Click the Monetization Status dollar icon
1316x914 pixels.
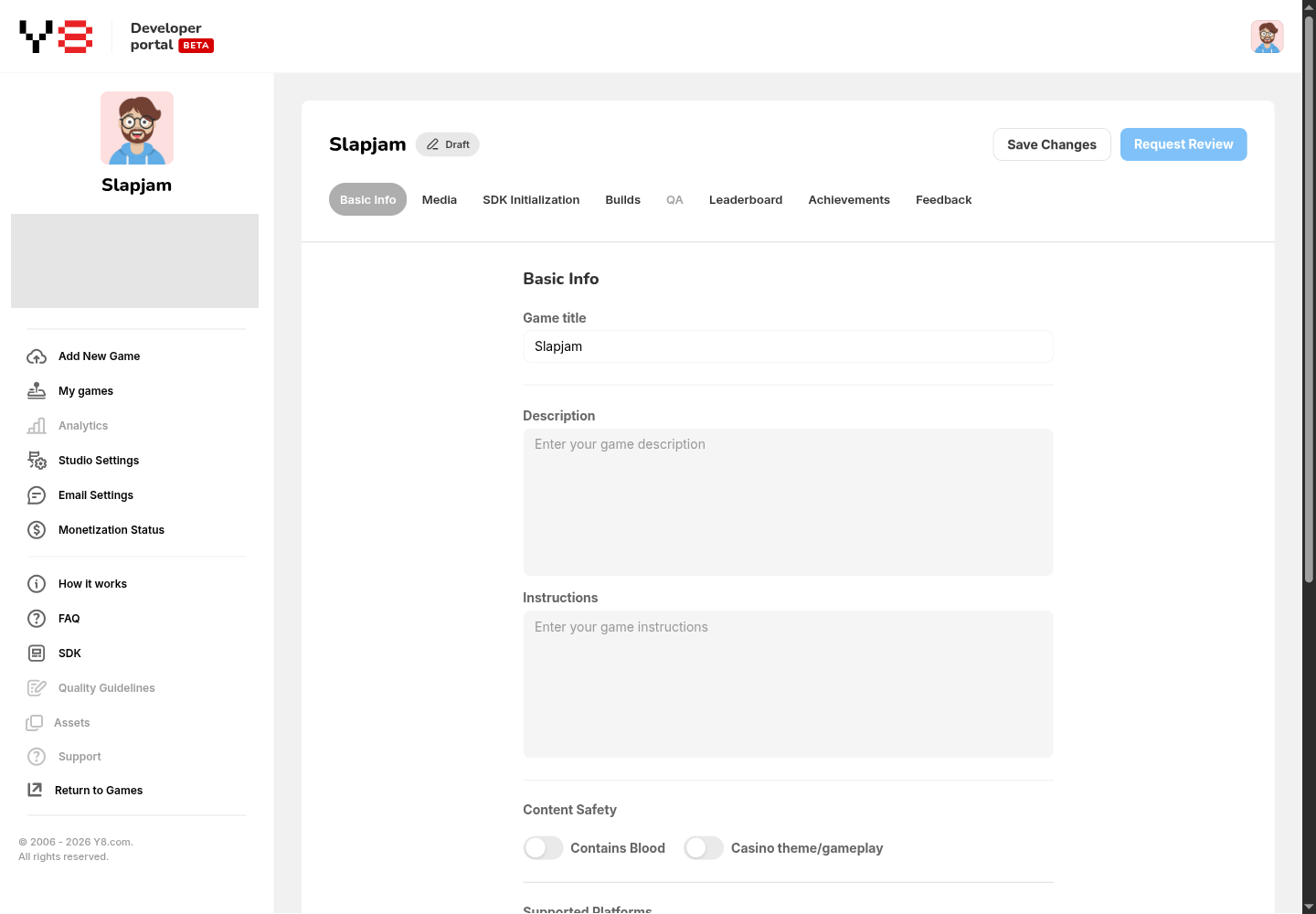click(37, 530)
